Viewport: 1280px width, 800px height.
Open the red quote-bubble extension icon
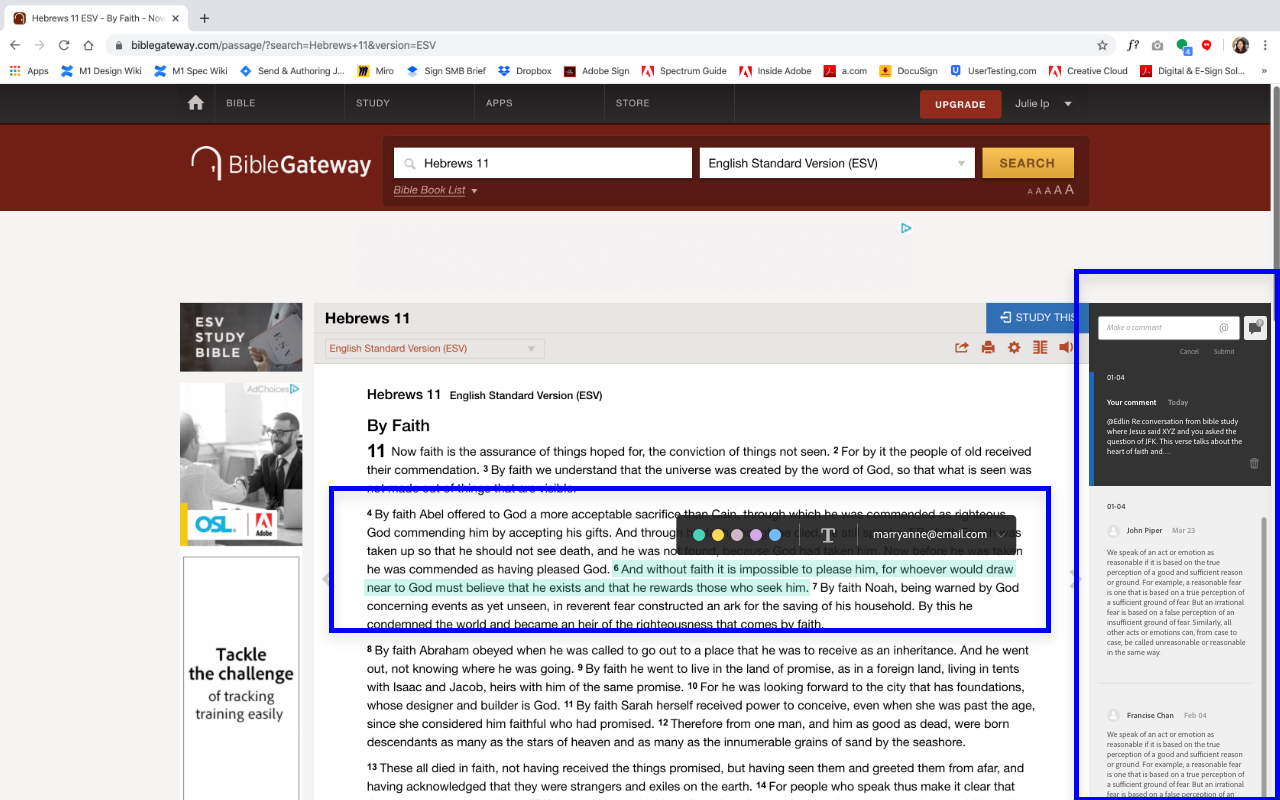click(1207, 45)
